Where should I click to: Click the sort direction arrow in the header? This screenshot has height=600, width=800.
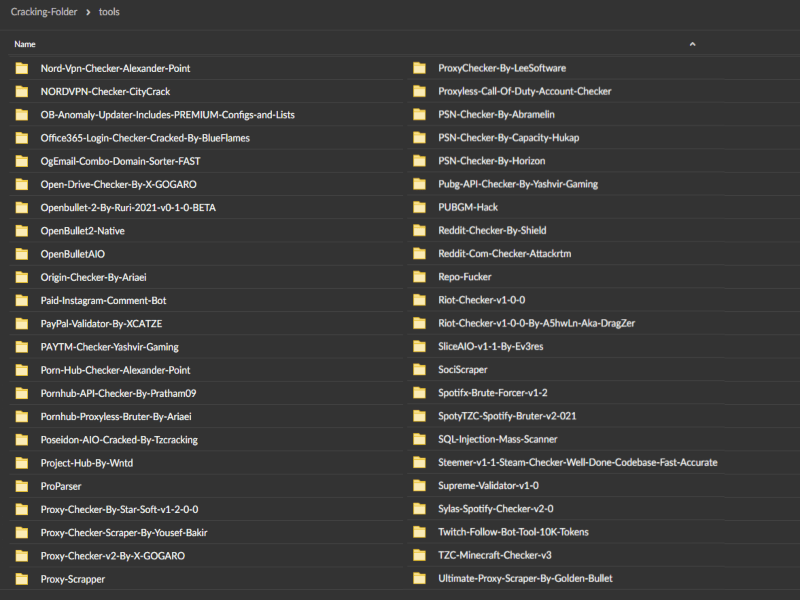point(692,44)
